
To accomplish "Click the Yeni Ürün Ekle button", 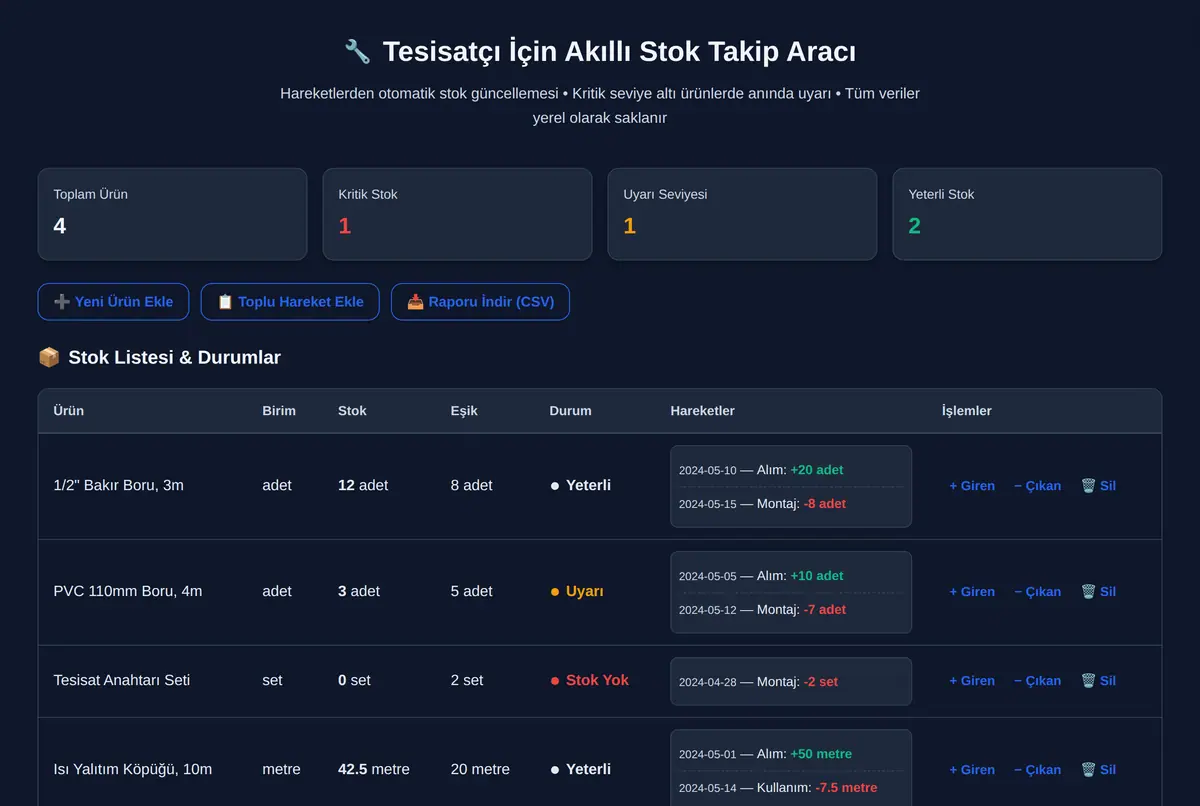I will pyautogui.click(x=113, y=302).
